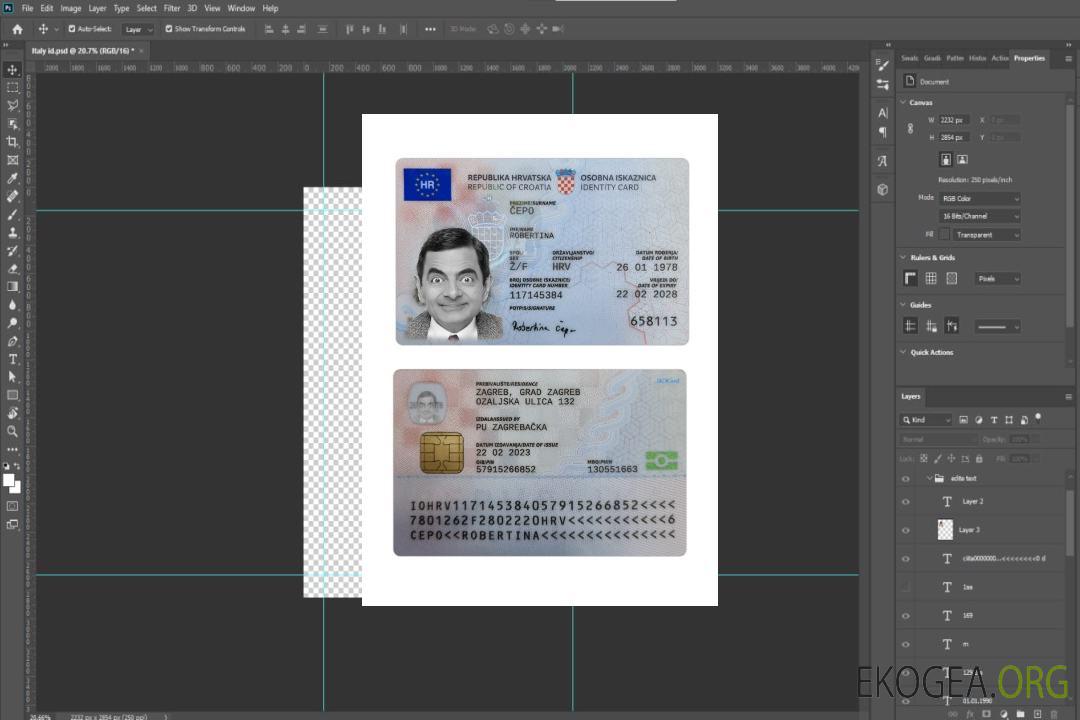Select the Path Selection tool
The image size is (1080, 720).
[12, 377]
